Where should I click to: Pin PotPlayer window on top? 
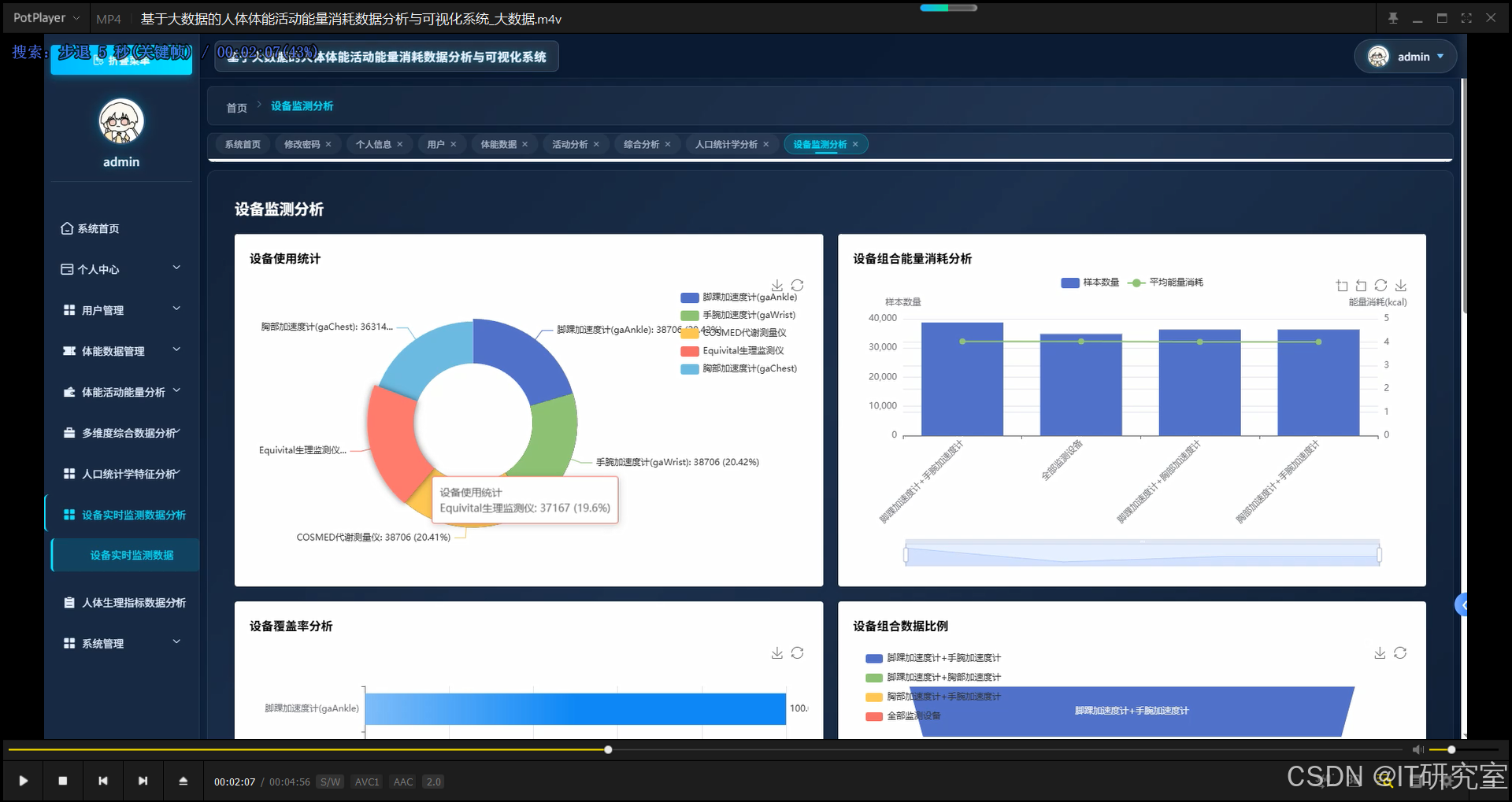pyautogui.click(x=1393, y=18)
